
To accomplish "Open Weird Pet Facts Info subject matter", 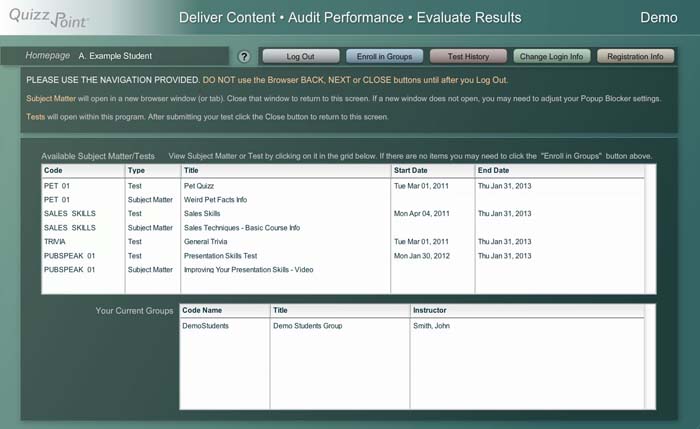I will pos(215,200).
